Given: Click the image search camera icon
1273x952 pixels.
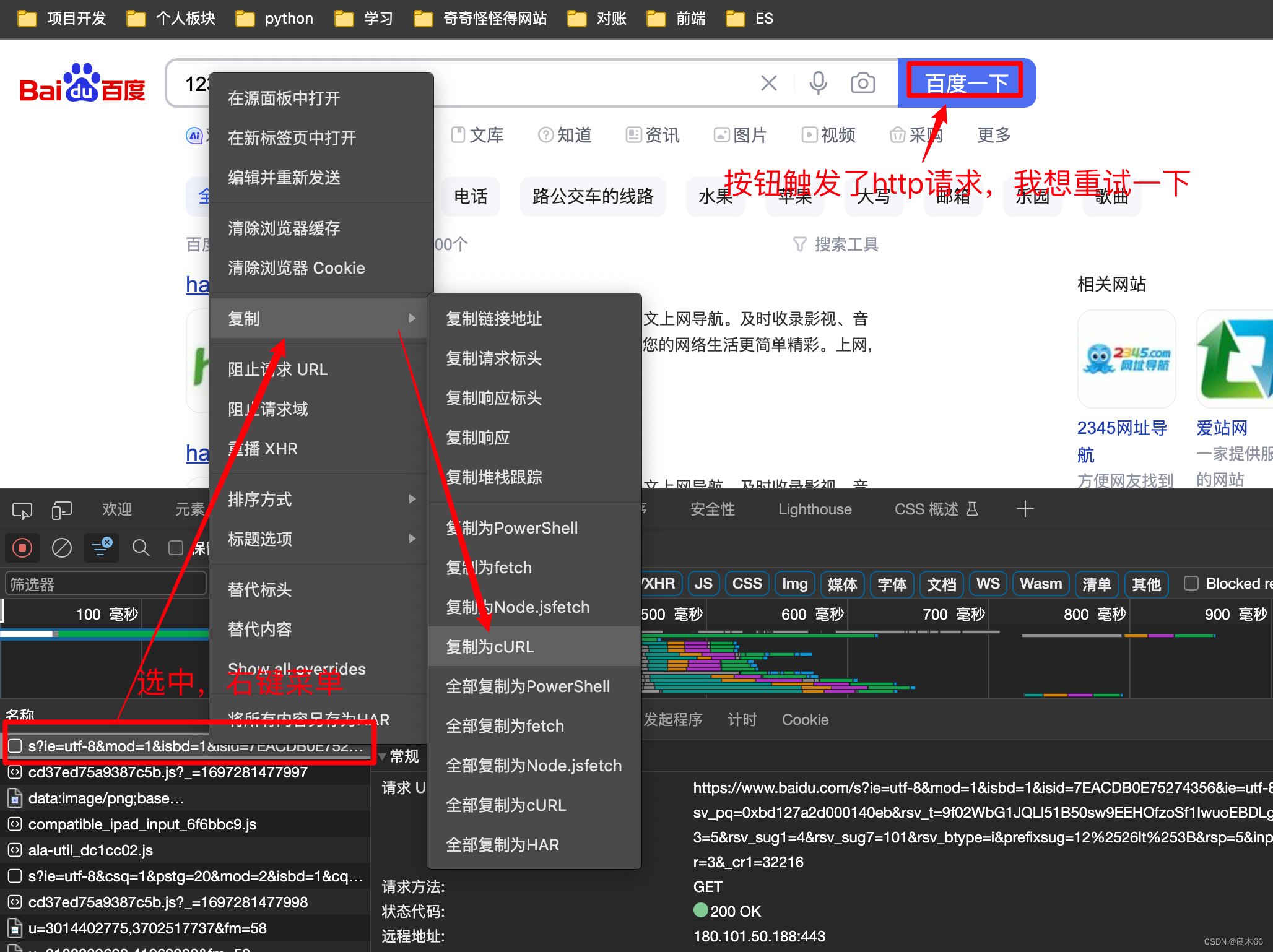Looking at the screenshot, I should point(863,82).
